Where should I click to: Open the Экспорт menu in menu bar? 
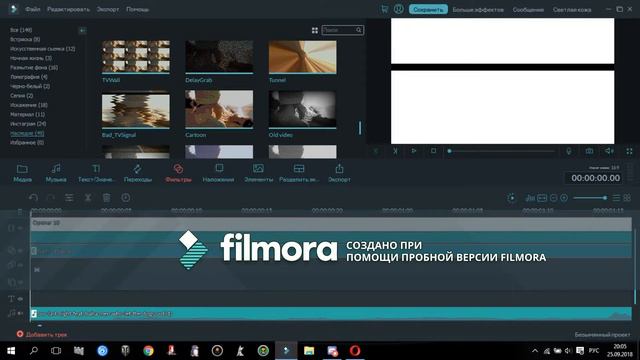click(108, 9)
